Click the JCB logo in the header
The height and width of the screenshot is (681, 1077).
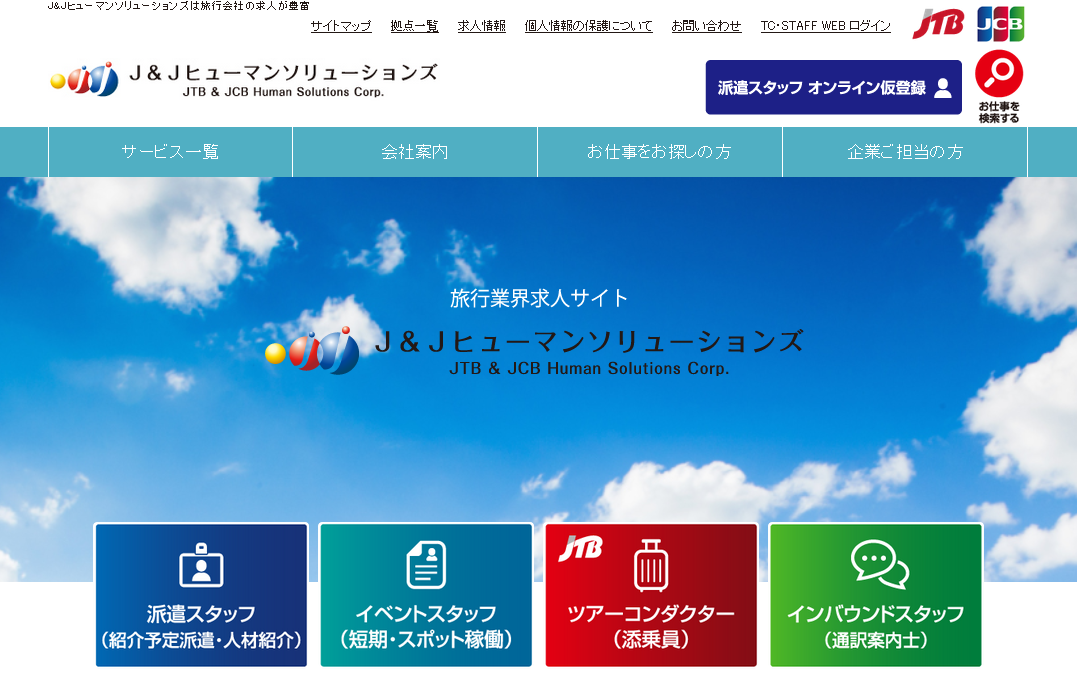point(1000,23)
